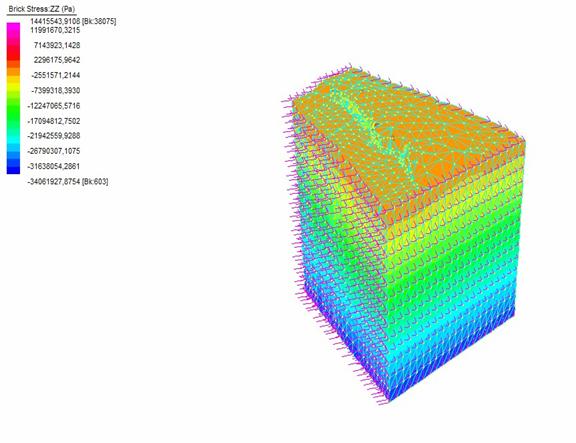Select legend value -7399318,3930
This screenshot has height=443, width=576.
point(55,90)
